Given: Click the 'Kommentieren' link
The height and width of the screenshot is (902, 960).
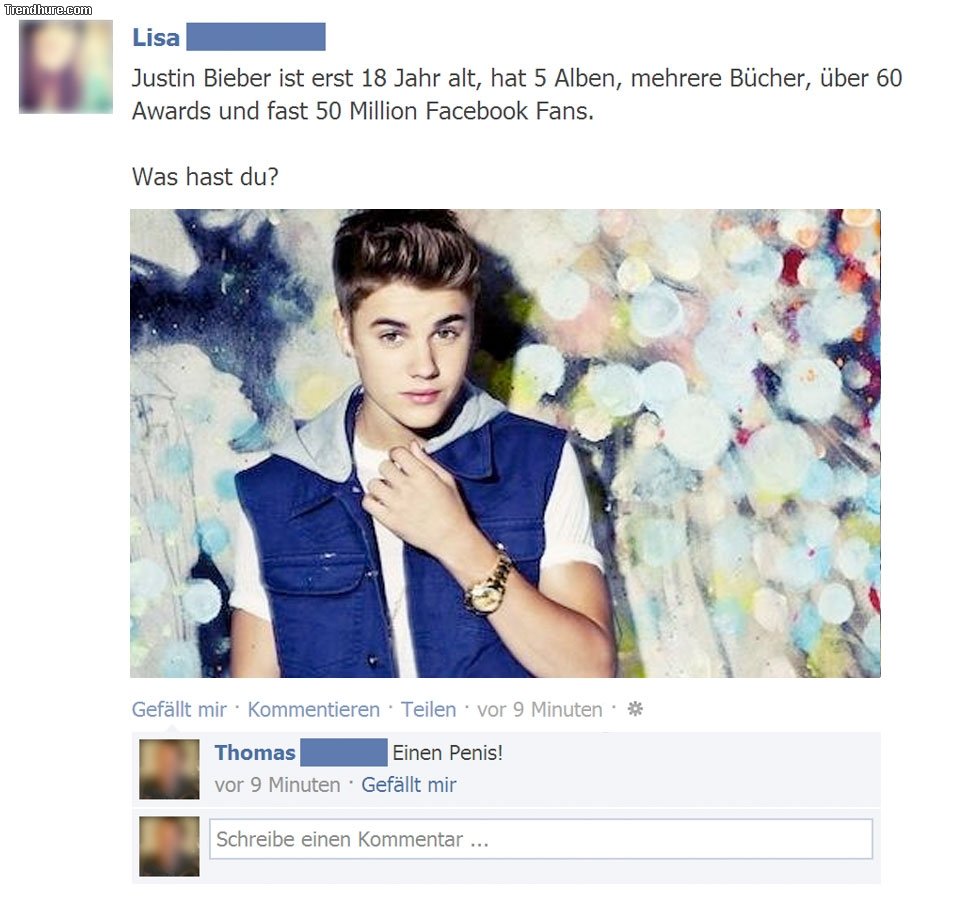Looking at the screenshot, I should (x=313, y=710).
